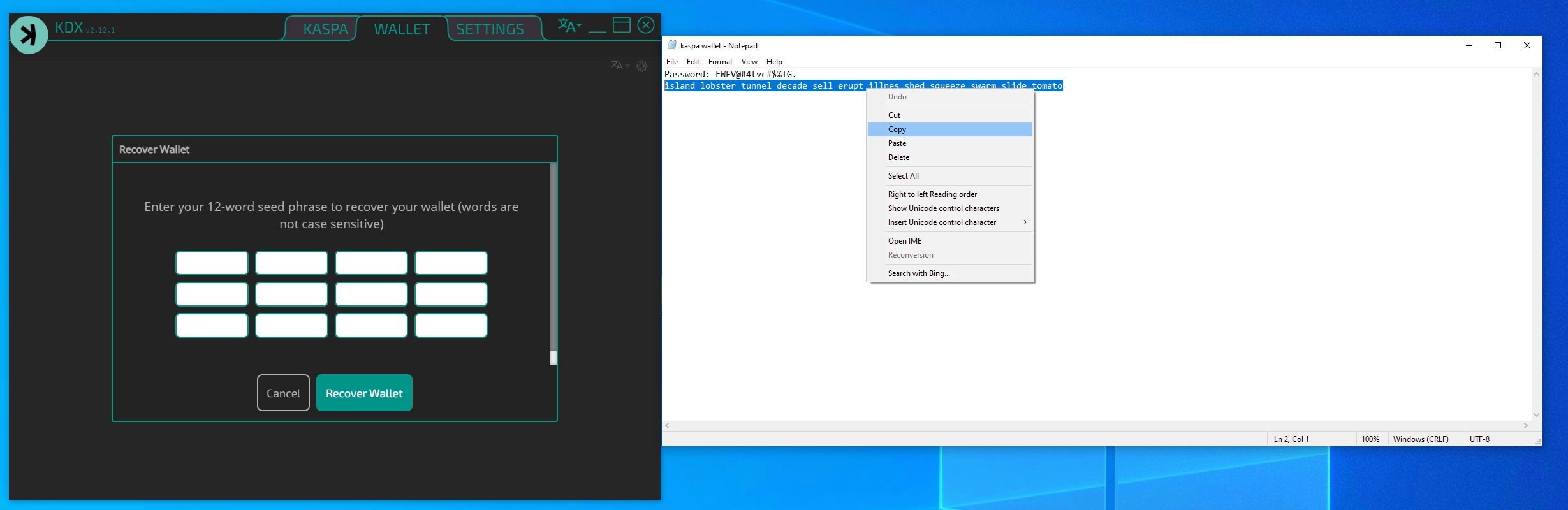Viewport: 1568px width, 510px height.
Task: Choose Select All in the context menu
Action: (x=950, y=176)
